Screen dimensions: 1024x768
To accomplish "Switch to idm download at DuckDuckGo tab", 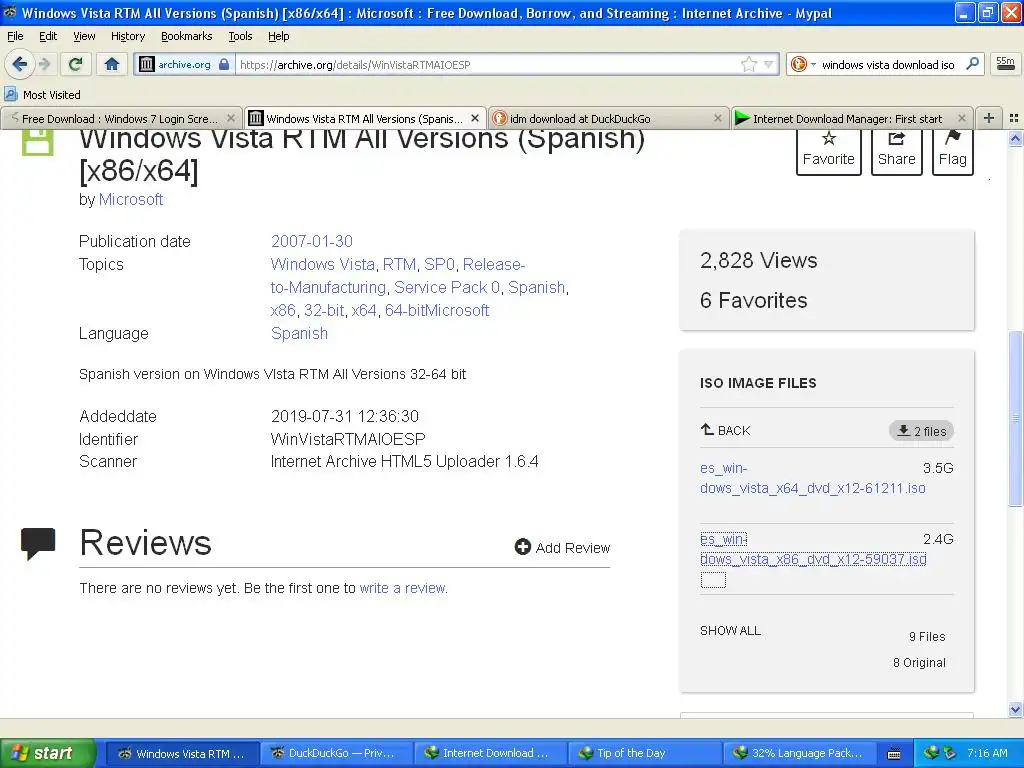I will (609, 118).
